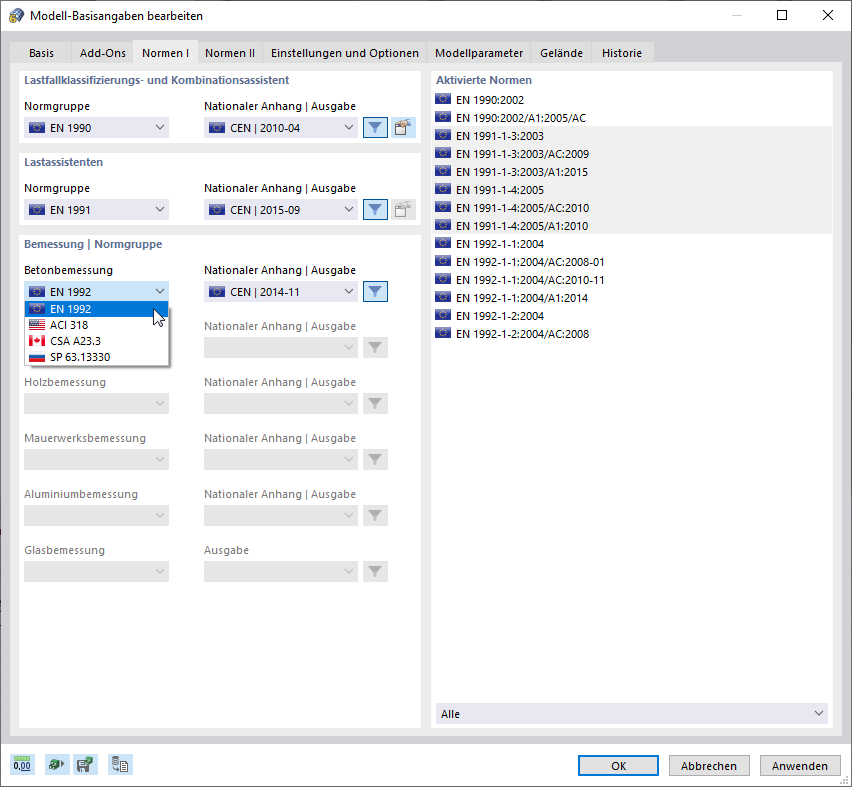Open the Gelände tab
This screenshot has width=852, height=787.
pos(561,53)
